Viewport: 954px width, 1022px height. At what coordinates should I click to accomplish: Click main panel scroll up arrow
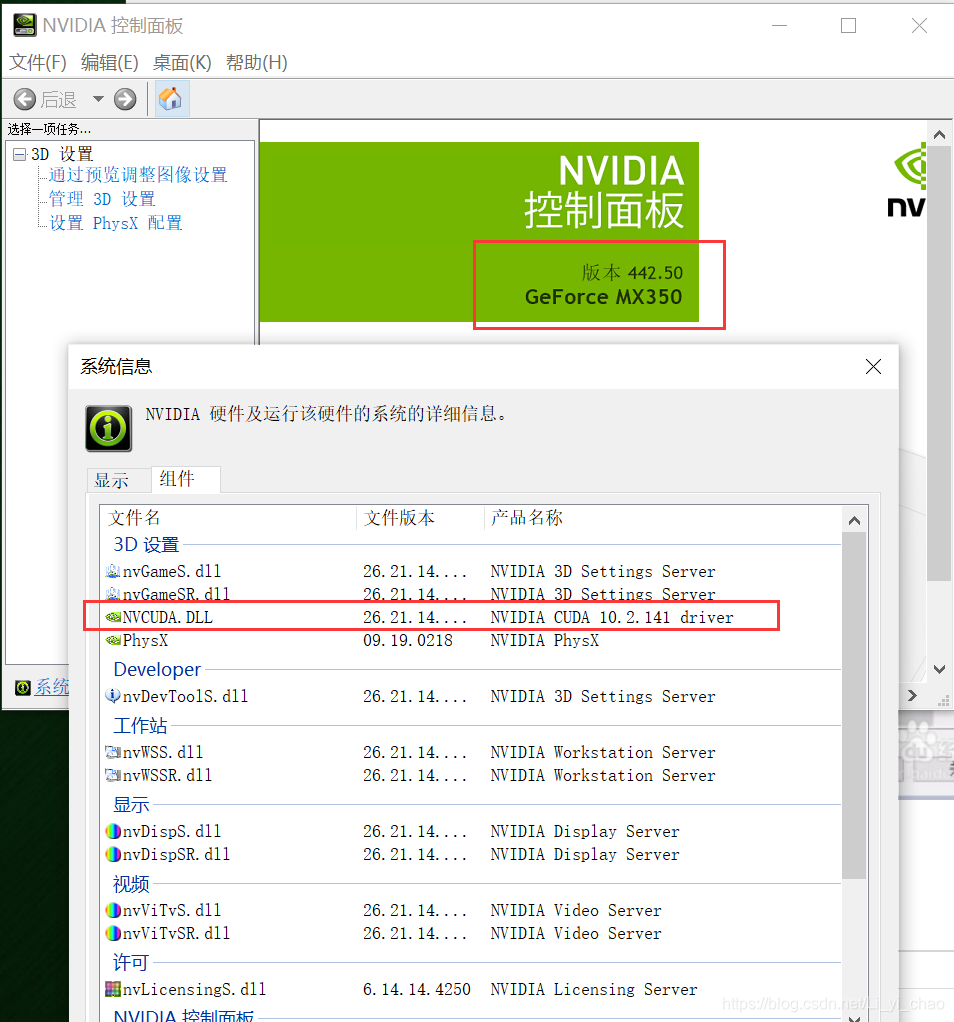pos(939,135)
